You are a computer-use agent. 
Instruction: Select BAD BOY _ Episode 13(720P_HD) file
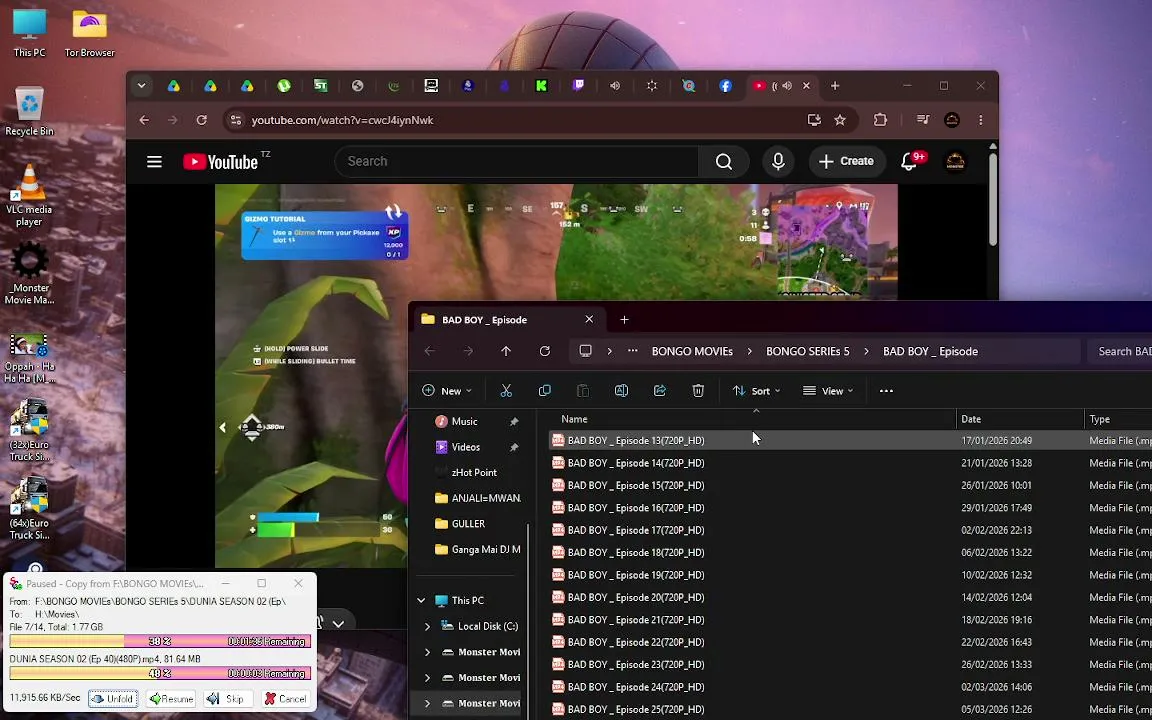click(x=850, y=441)
